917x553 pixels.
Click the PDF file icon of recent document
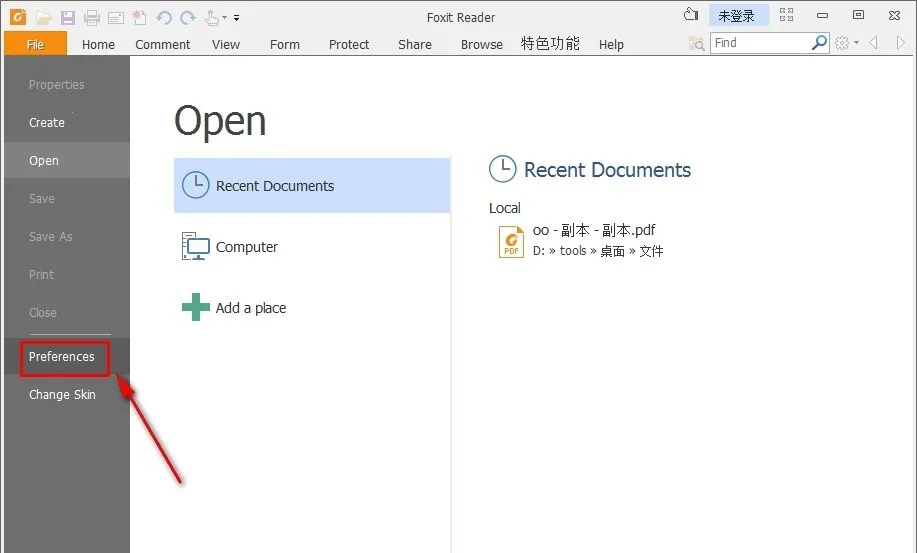click(511, 242)
